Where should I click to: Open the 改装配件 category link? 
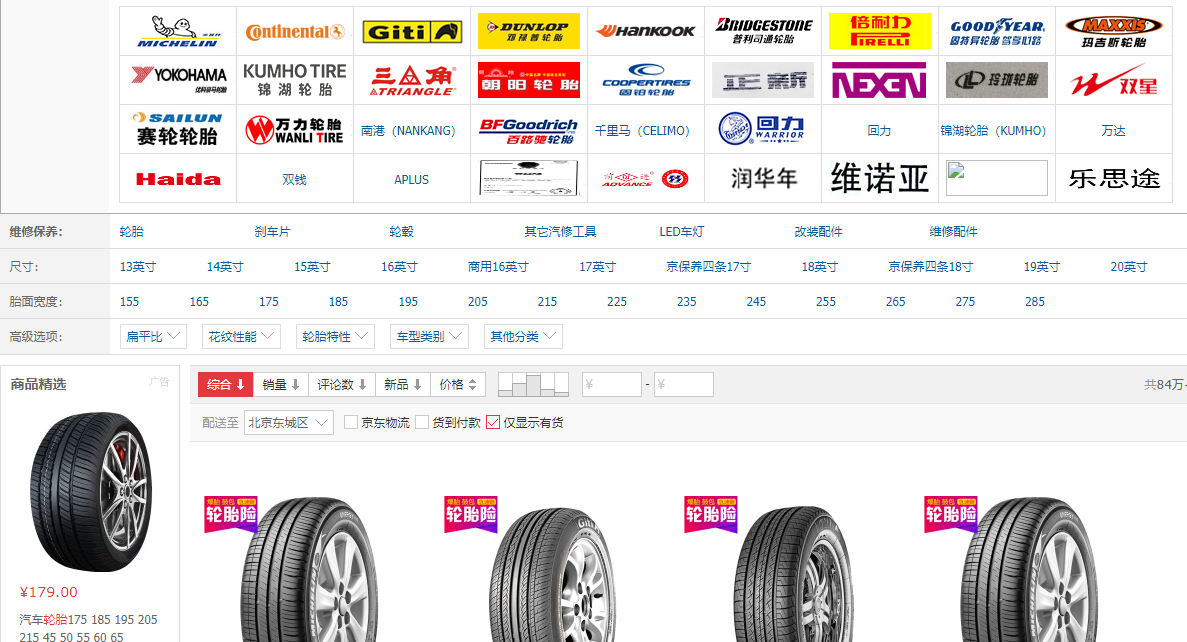[818, 232]
